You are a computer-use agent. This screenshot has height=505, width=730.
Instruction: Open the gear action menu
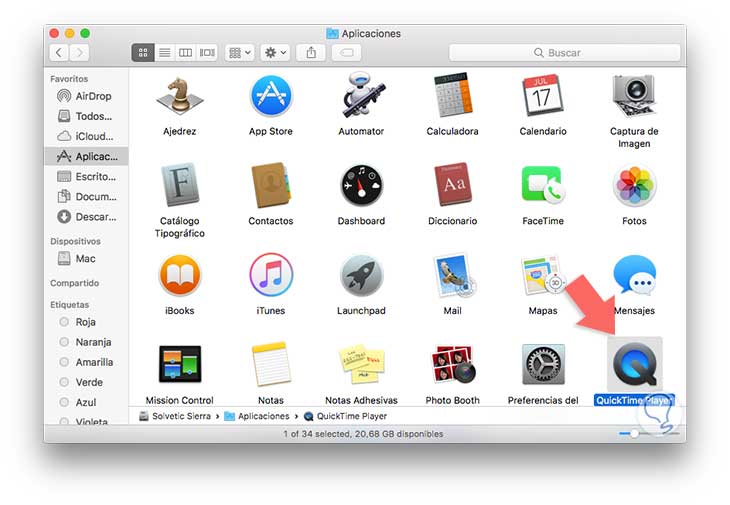click(275, 53)
